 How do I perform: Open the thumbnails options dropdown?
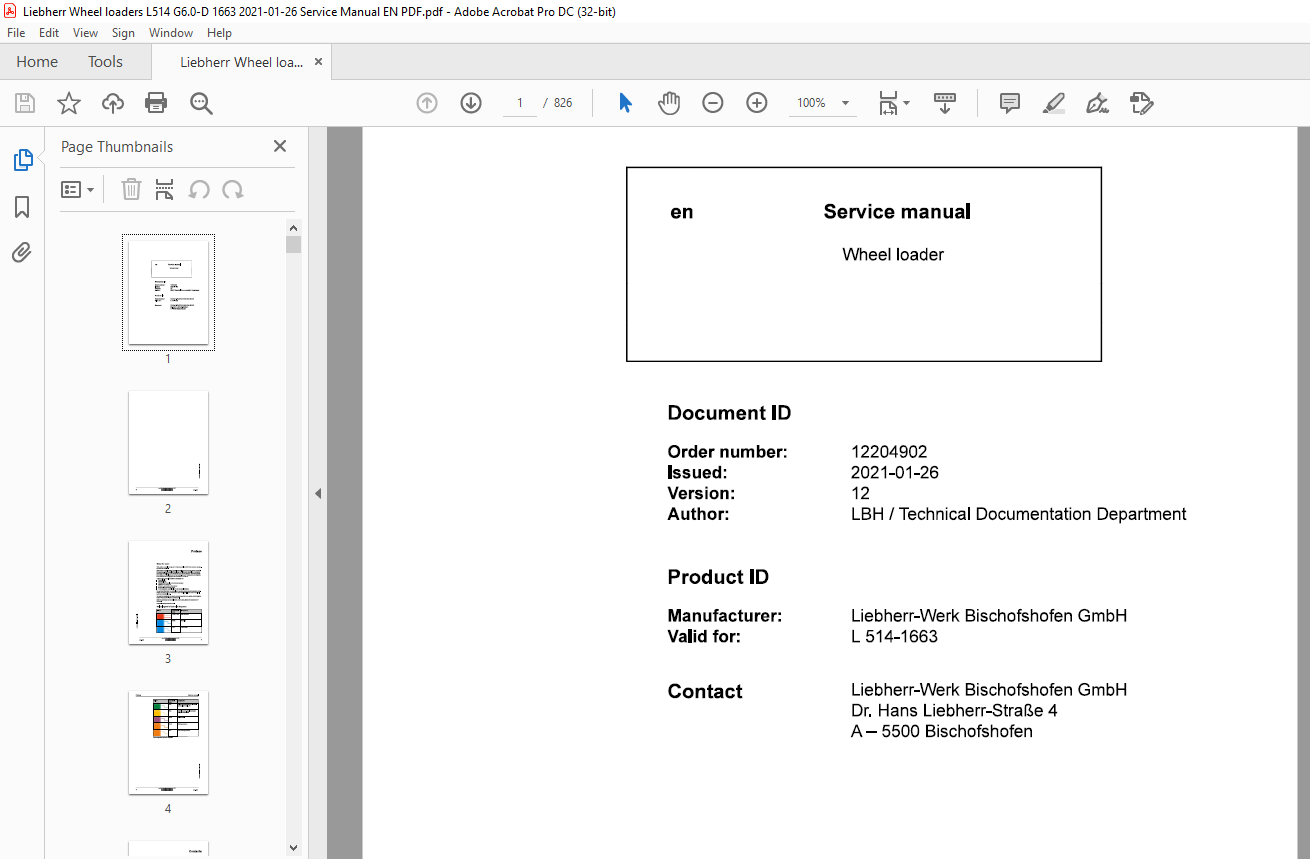pos(78,189)
